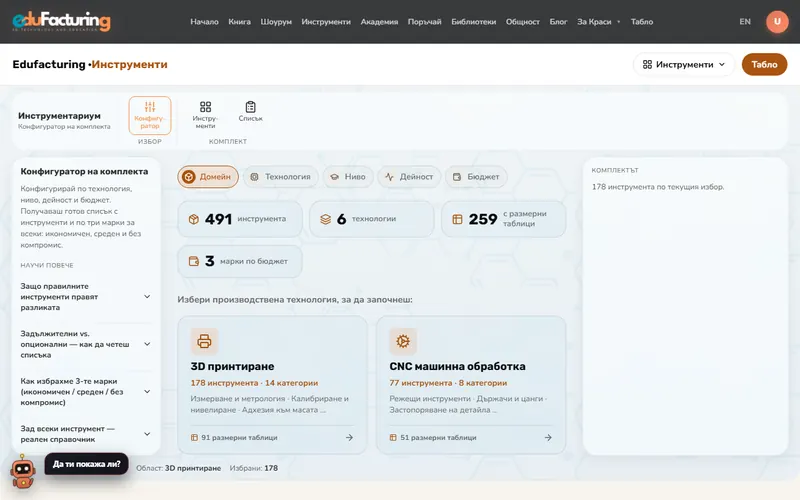This screenshot has width=800, height=500.
Task: Click the robot assistant mascot
Action: click(x=23, y=471)
